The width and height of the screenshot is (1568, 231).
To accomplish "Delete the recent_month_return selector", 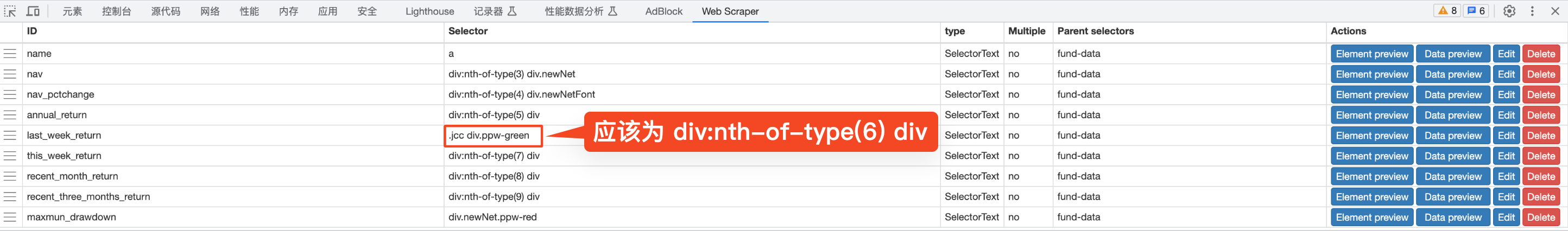I will click(1541, 176).
